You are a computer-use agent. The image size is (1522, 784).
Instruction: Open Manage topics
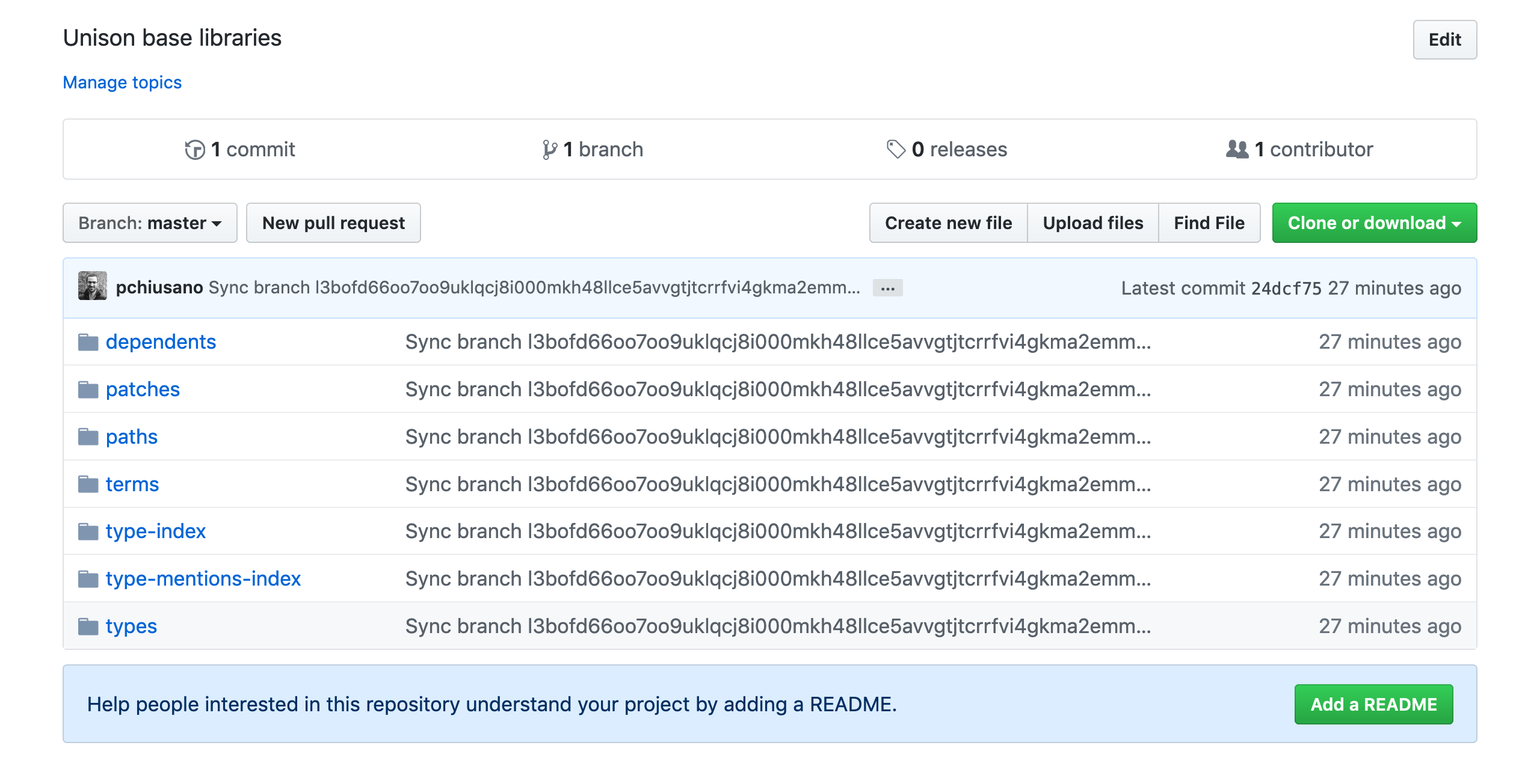(x=122, y=82)
